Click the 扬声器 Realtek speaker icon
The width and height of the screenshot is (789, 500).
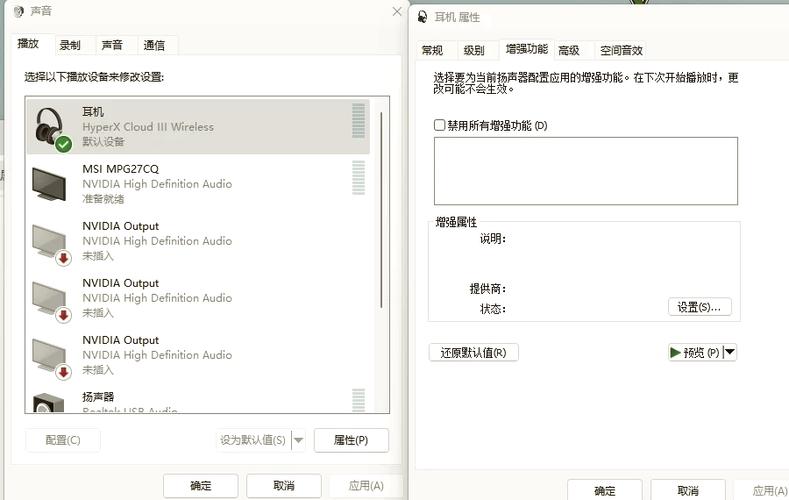[52, 403]
